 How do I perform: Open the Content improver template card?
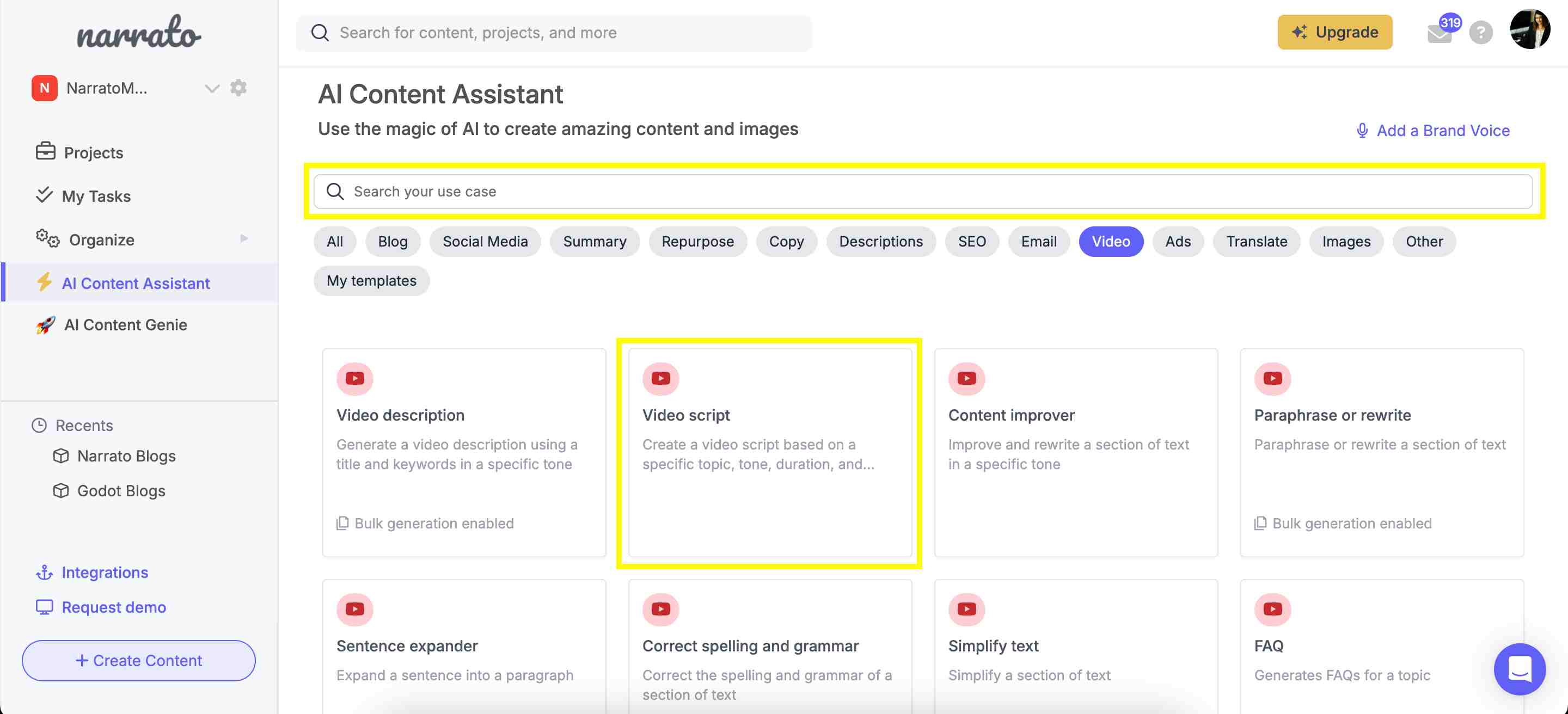pos(1076,452)
